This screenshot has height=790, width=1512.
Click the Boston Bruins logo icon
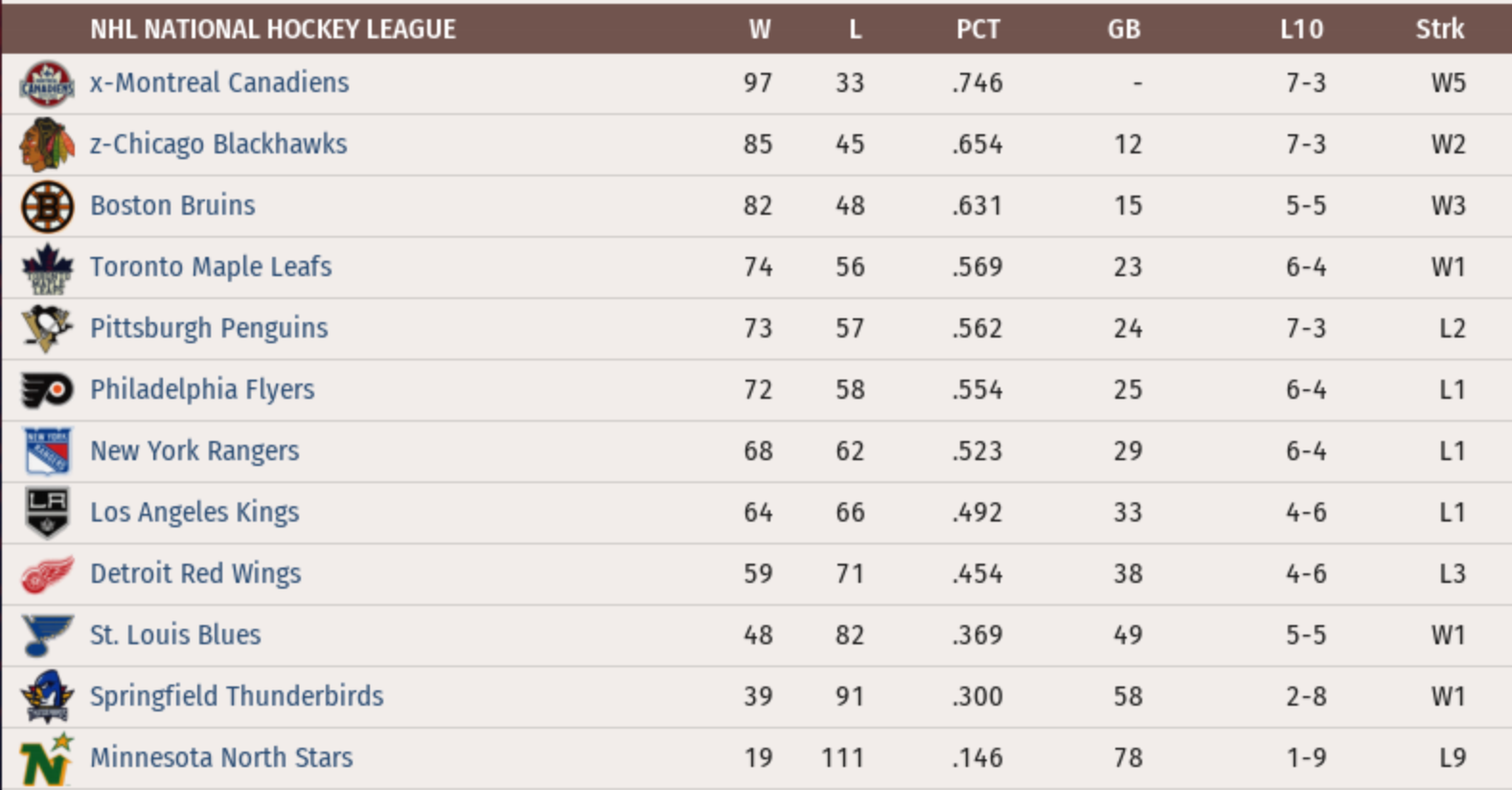[x=47, y=206]
